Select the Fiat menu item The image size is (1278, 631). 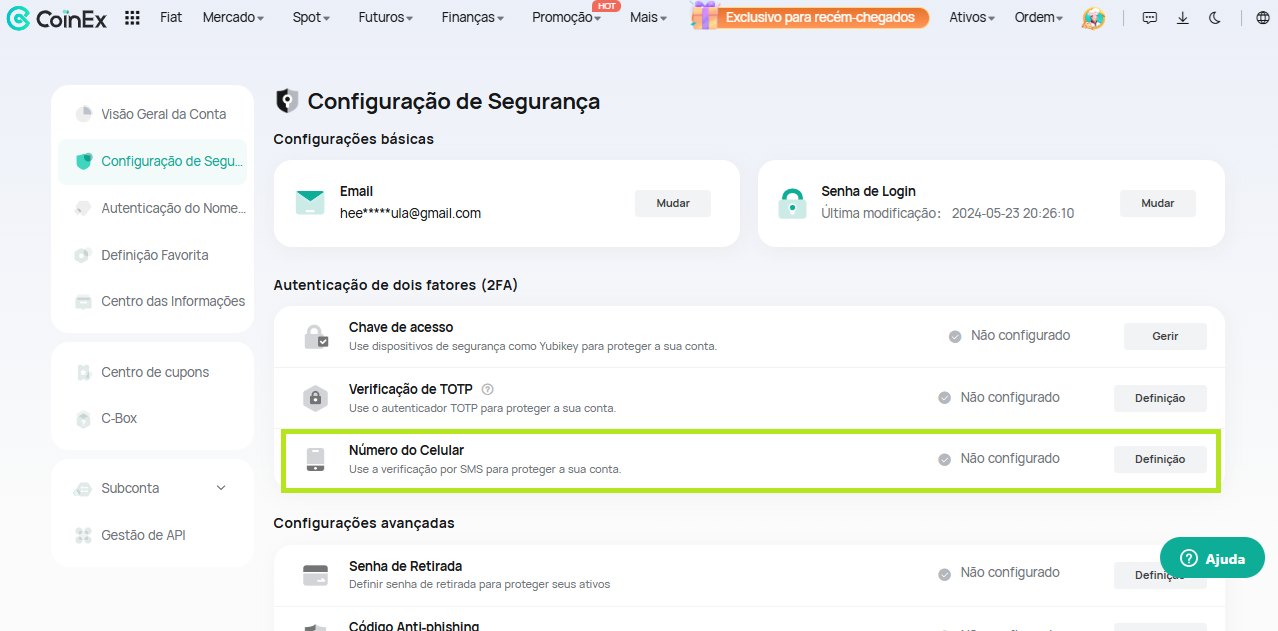pyautogui.click(x=171, y=18)
